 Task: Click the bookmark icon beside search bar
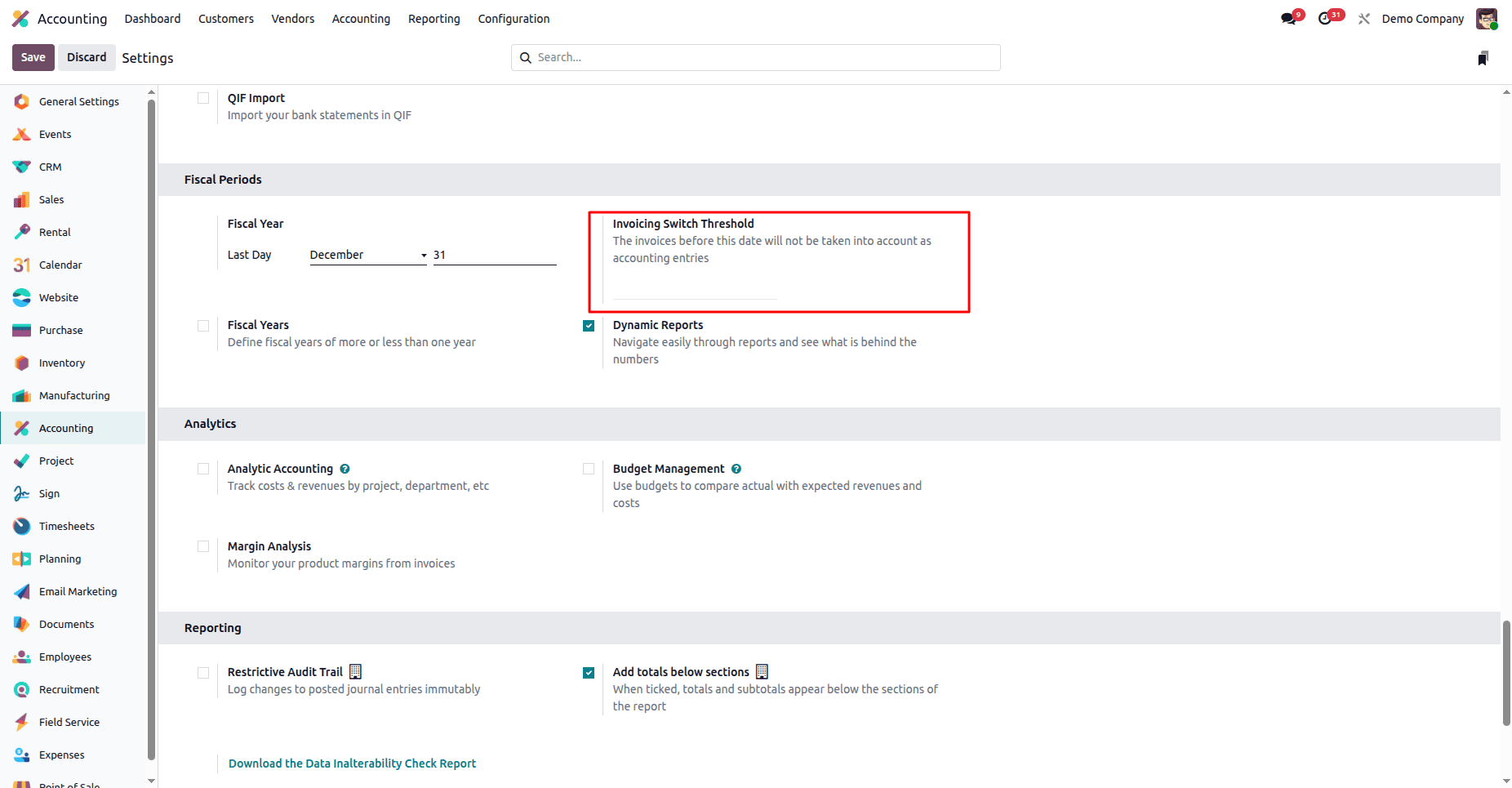pyautogui.click(x=1483, y=58)
